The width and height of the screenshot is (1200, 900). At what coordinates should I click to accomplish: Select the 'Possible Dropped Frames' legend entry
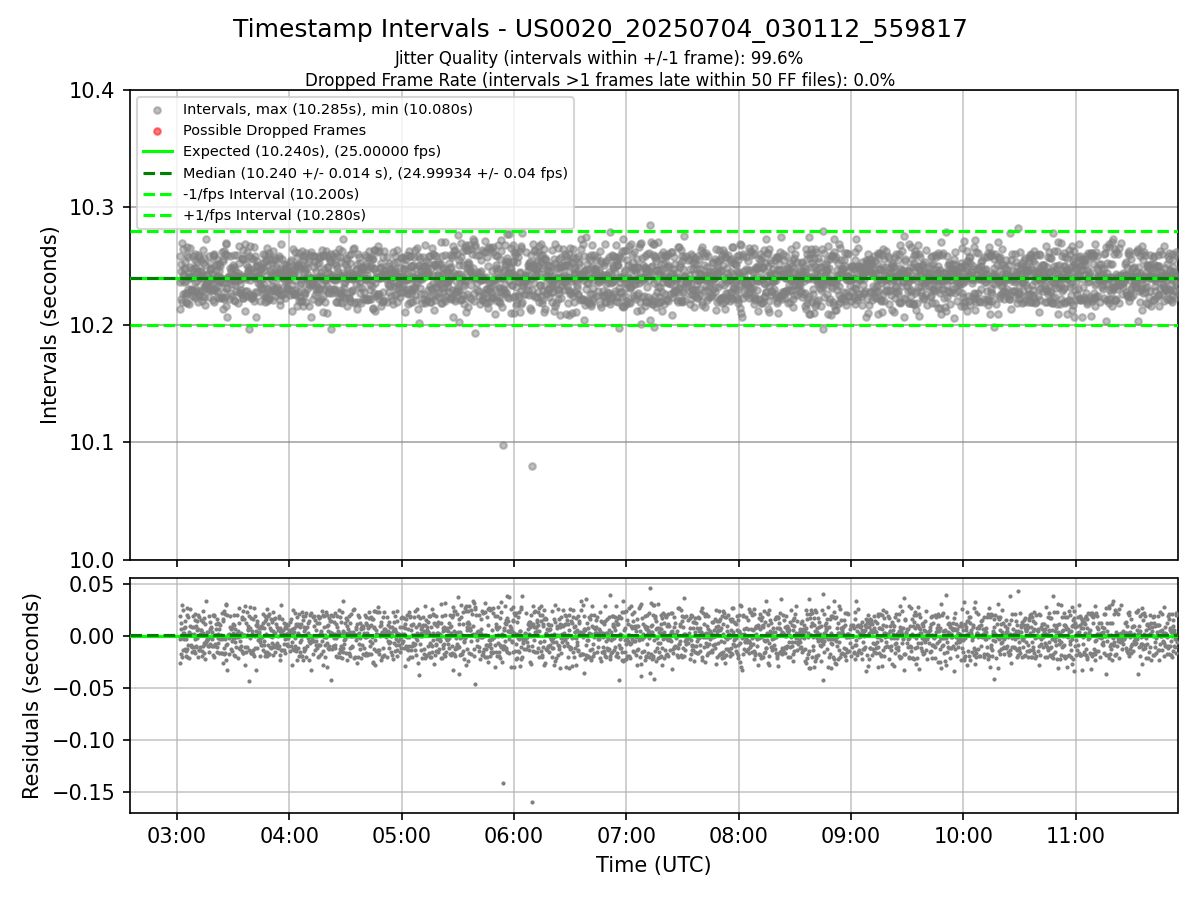pos(274,130)
